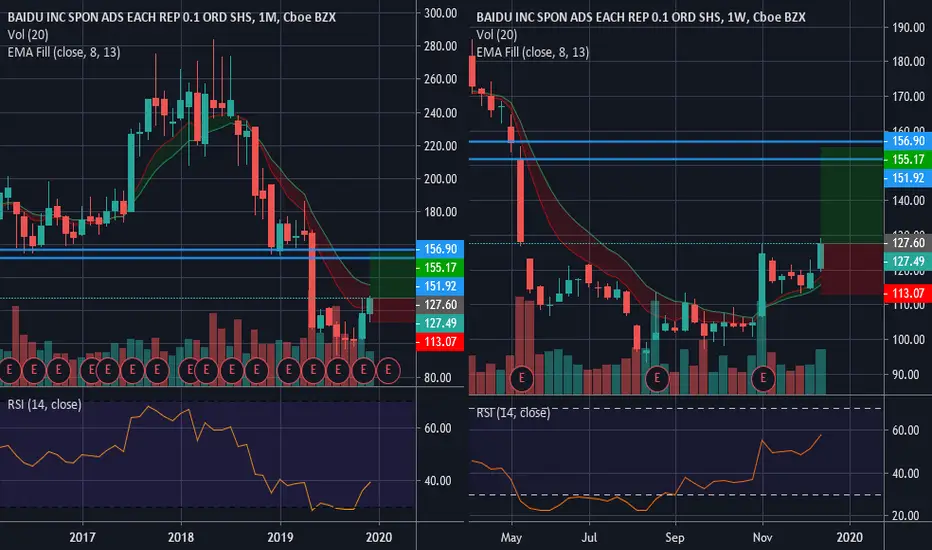Select the upper blue horizontal line on the weekly chart

(676, 142)
